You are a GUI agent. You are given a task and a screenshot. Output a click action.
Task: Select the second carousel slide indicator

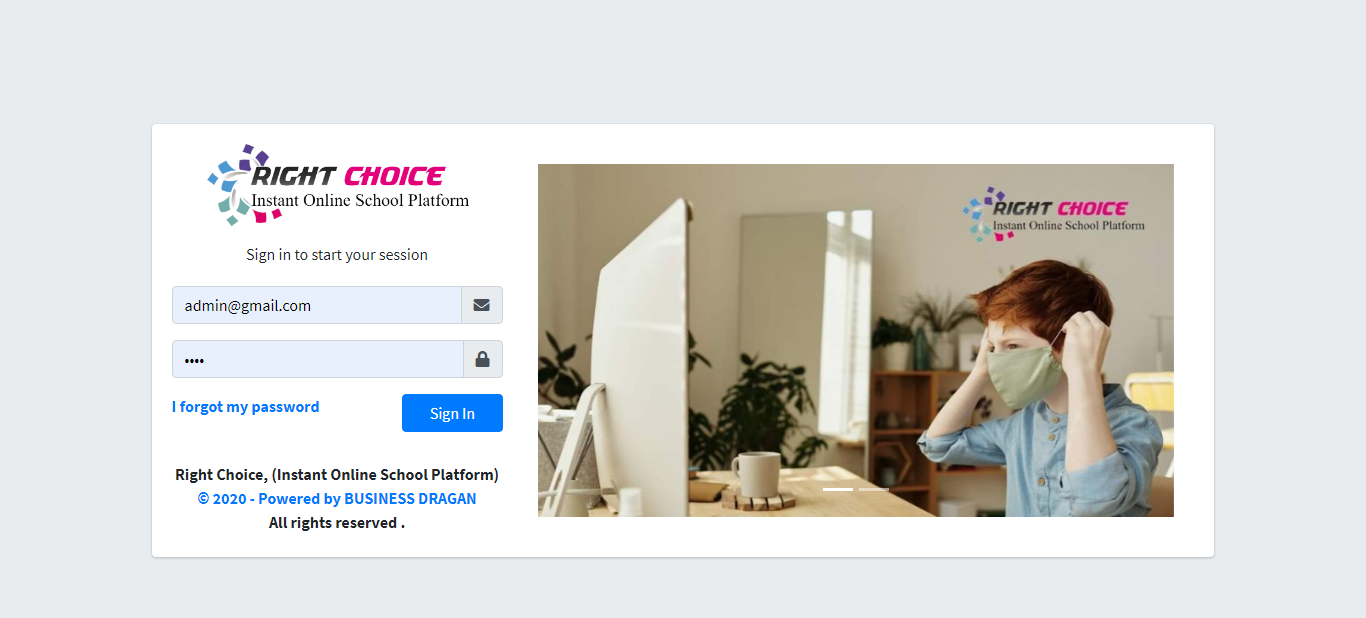click(874, 489)
